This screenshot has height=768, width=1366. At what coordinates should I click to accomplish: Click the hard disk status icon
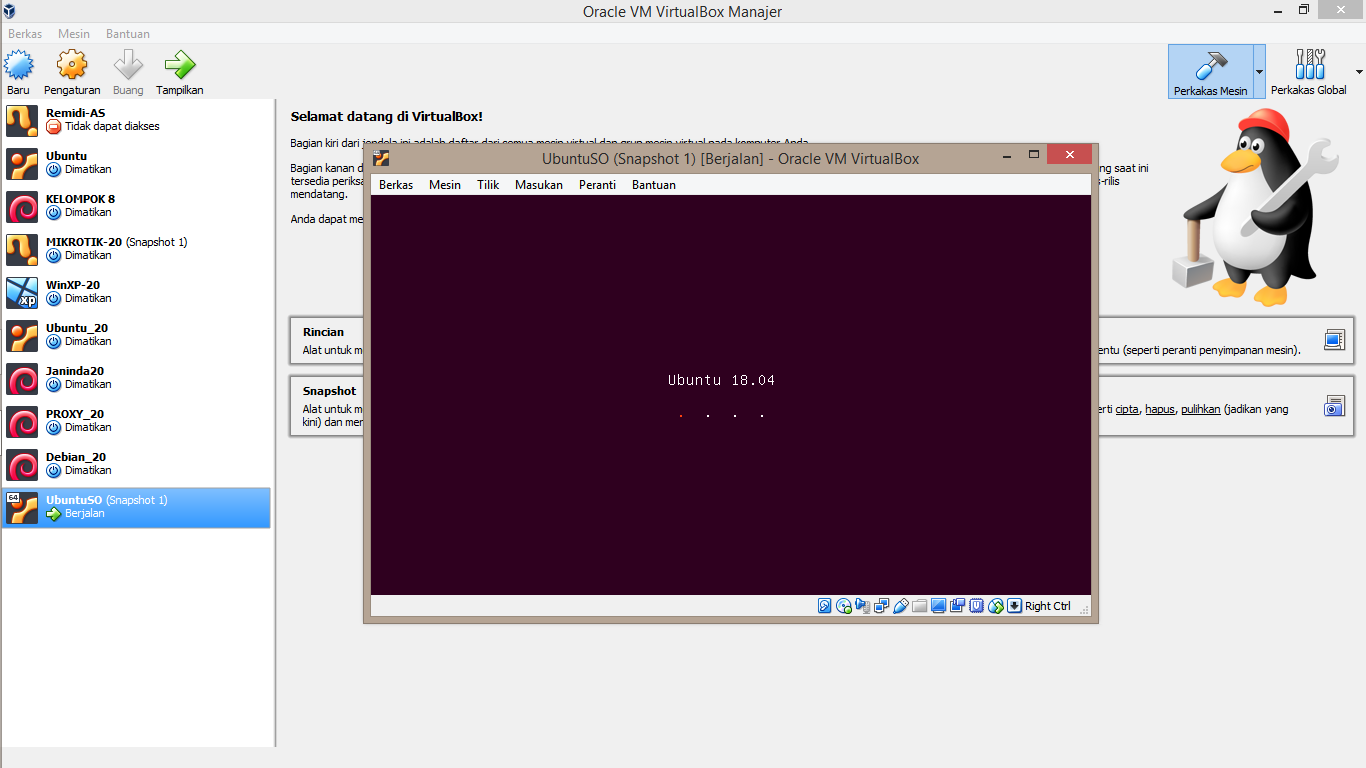(822, 606)
